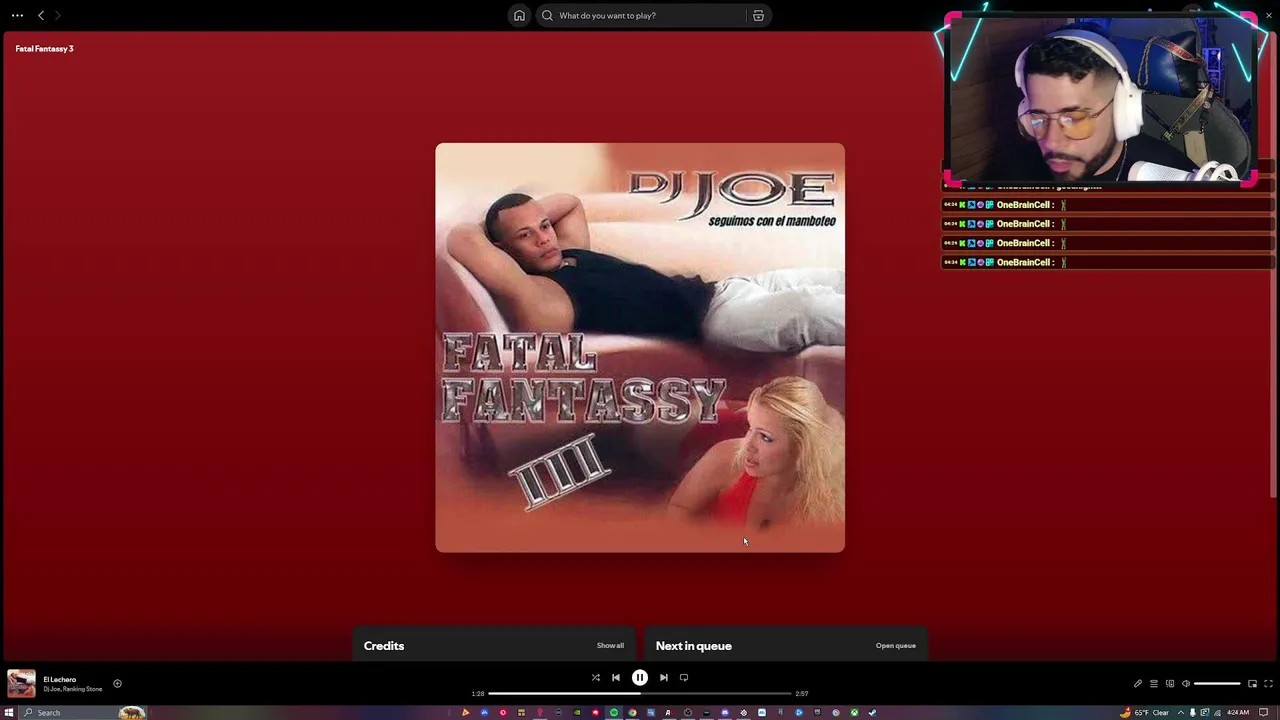Open the Windows Start menu

(x=9, y=713)
